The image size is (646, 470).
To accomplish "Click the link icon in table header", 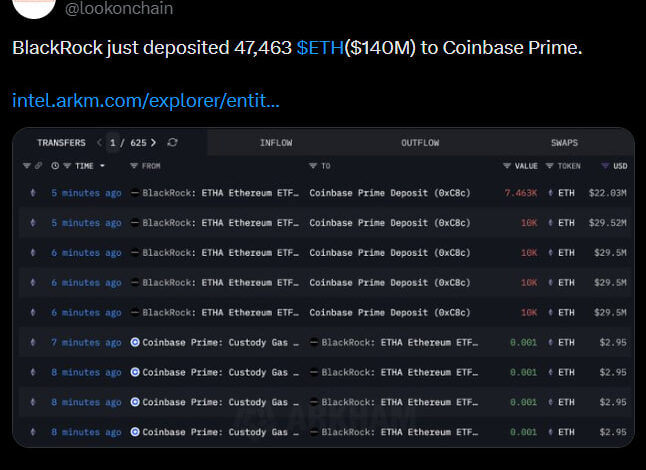I will click(39, 166).
